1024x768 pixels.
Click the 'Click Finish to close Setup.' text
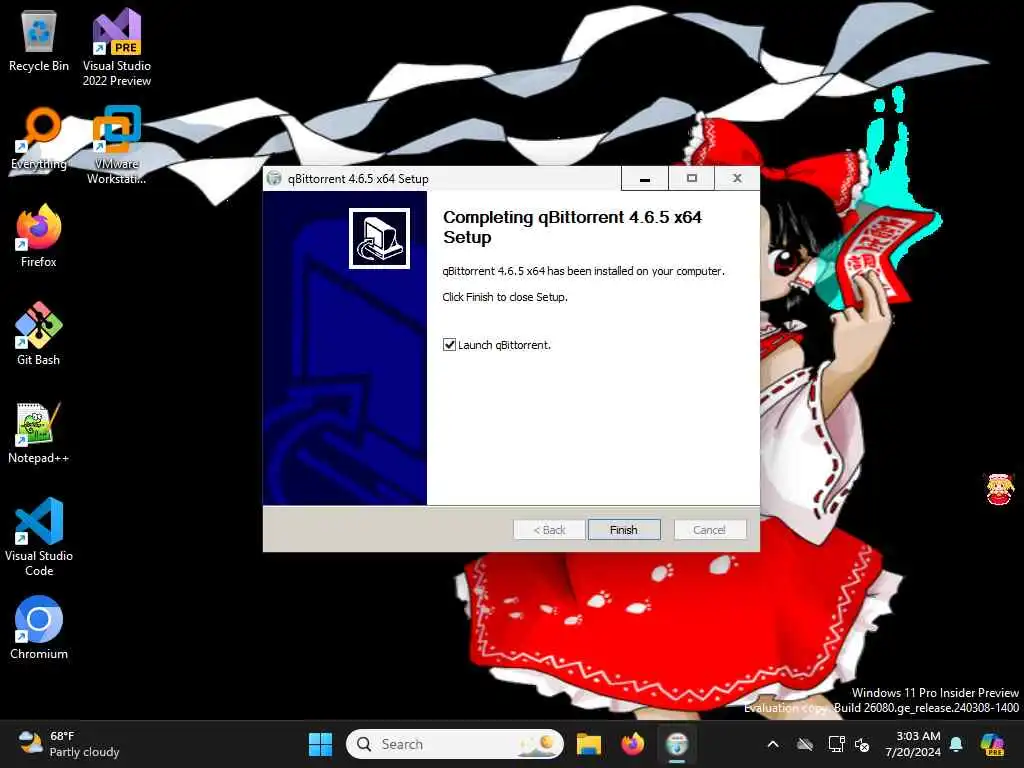click(x=505, y=297)
